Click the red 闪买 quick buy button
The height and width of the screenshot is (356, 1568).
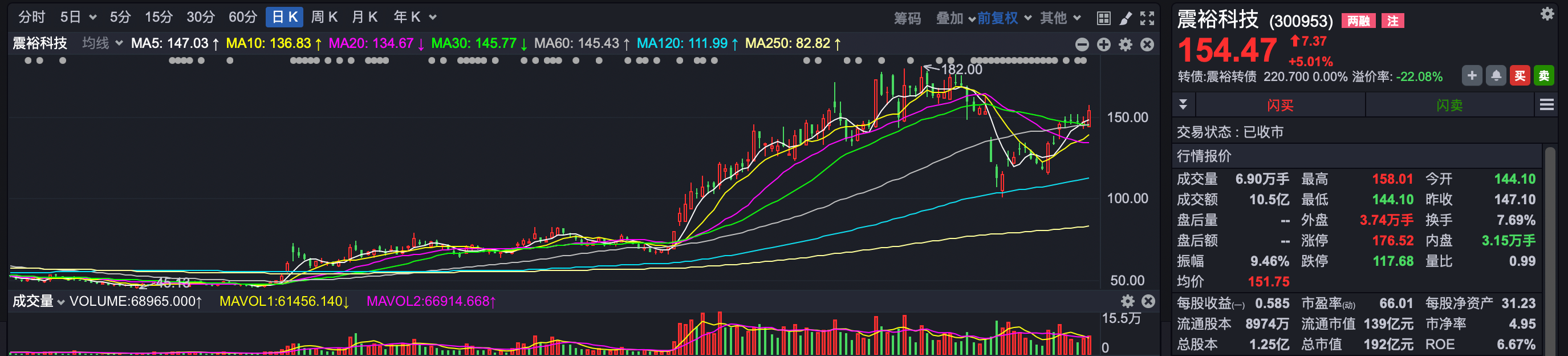pos(1280,106)
